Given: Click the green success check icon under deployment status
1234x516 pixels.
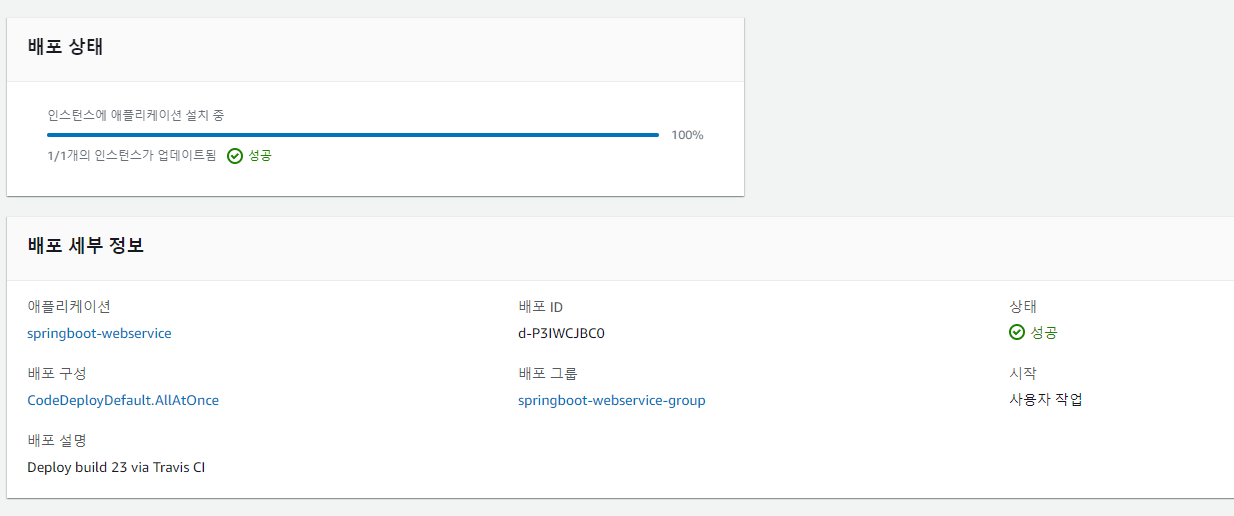Looking at the screenshot, I should pos(235,156).
